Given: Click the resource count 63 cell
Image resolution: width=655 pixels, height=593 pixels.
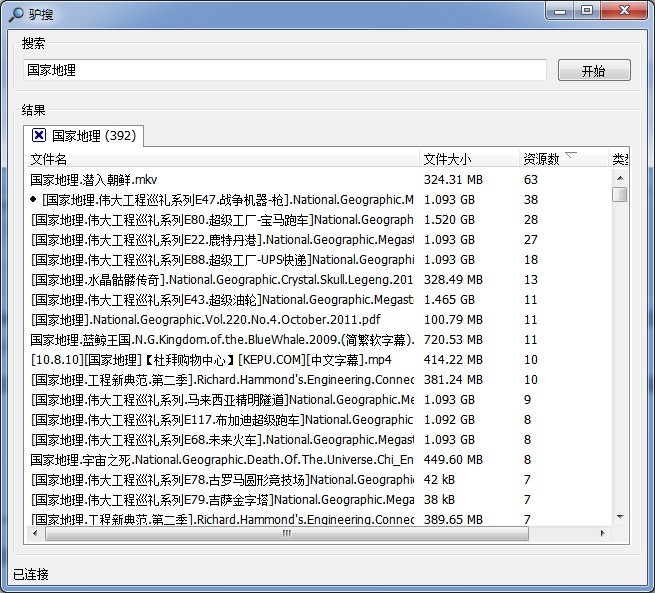Looking at the screenshot, I should 531,180.
